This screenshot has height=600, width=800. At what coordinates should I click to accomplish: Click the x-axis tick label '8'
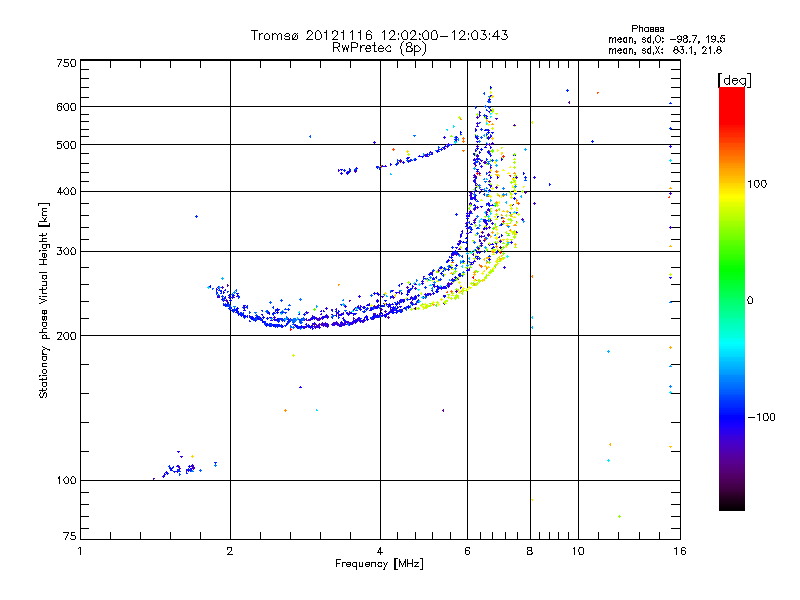[x=530, y=552]
